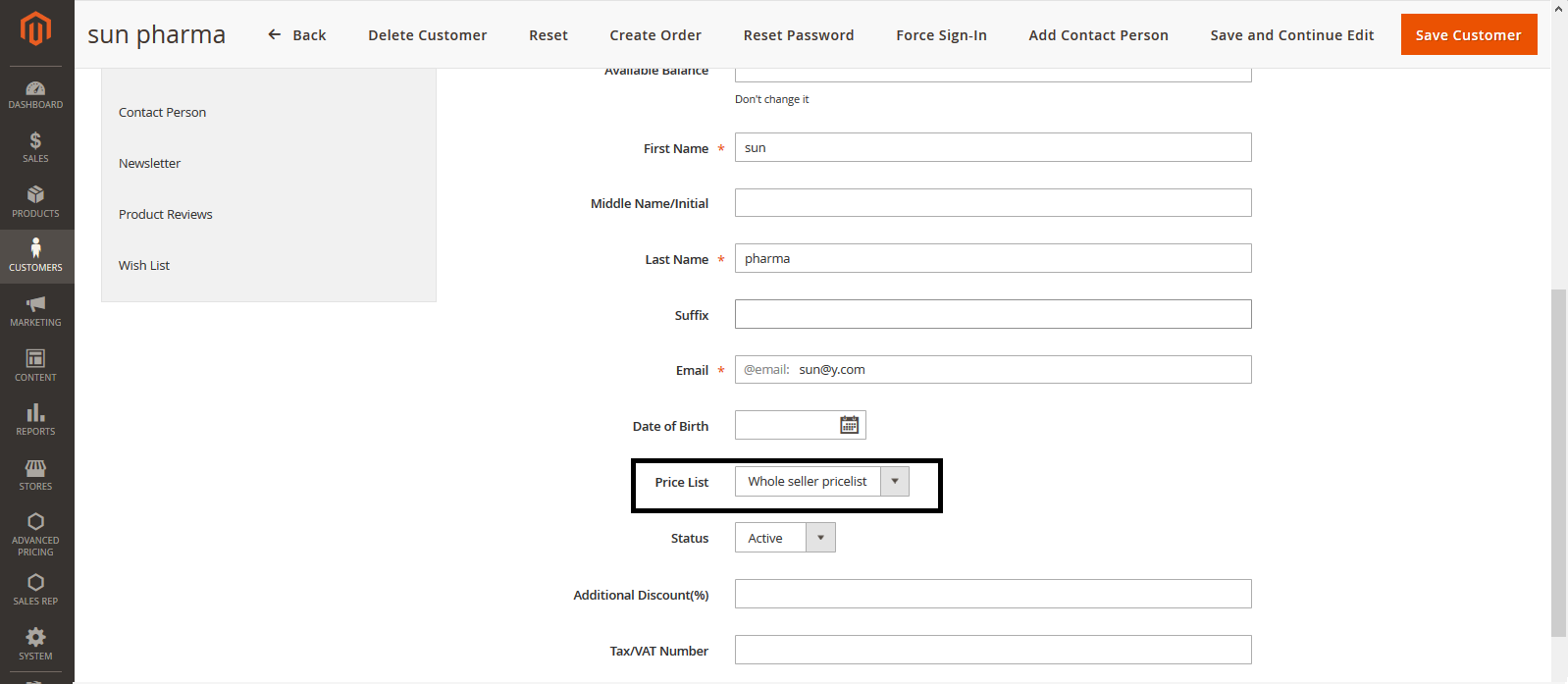
Task: Click the Available Balance field
Action: pyautogui.click(x=993, y=75)
